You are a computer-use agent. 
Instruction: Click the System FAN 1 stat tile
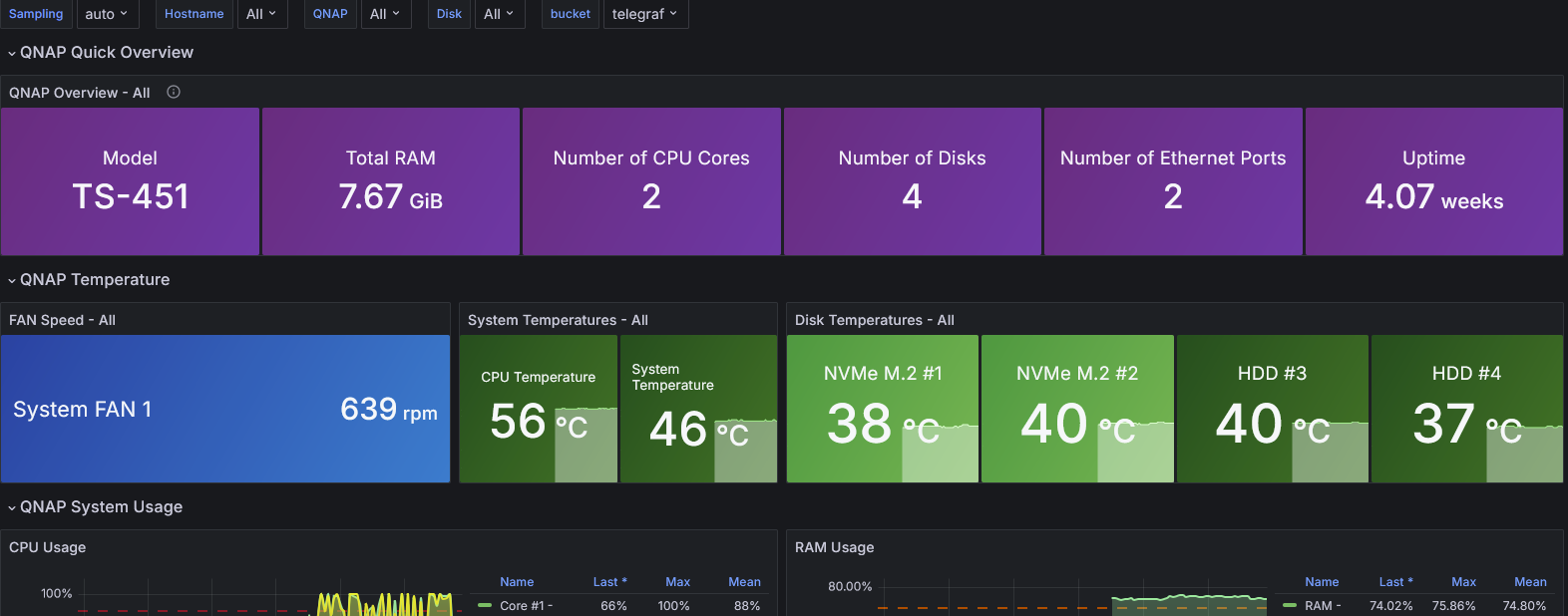(x=225, y=409)
